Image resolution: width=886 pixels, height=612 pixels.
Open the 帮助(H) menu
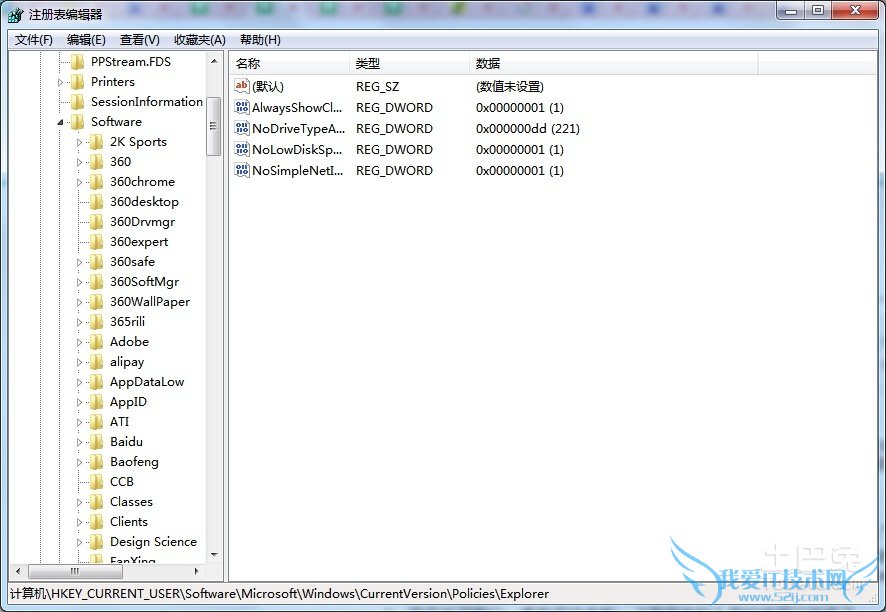coord(260,40)
